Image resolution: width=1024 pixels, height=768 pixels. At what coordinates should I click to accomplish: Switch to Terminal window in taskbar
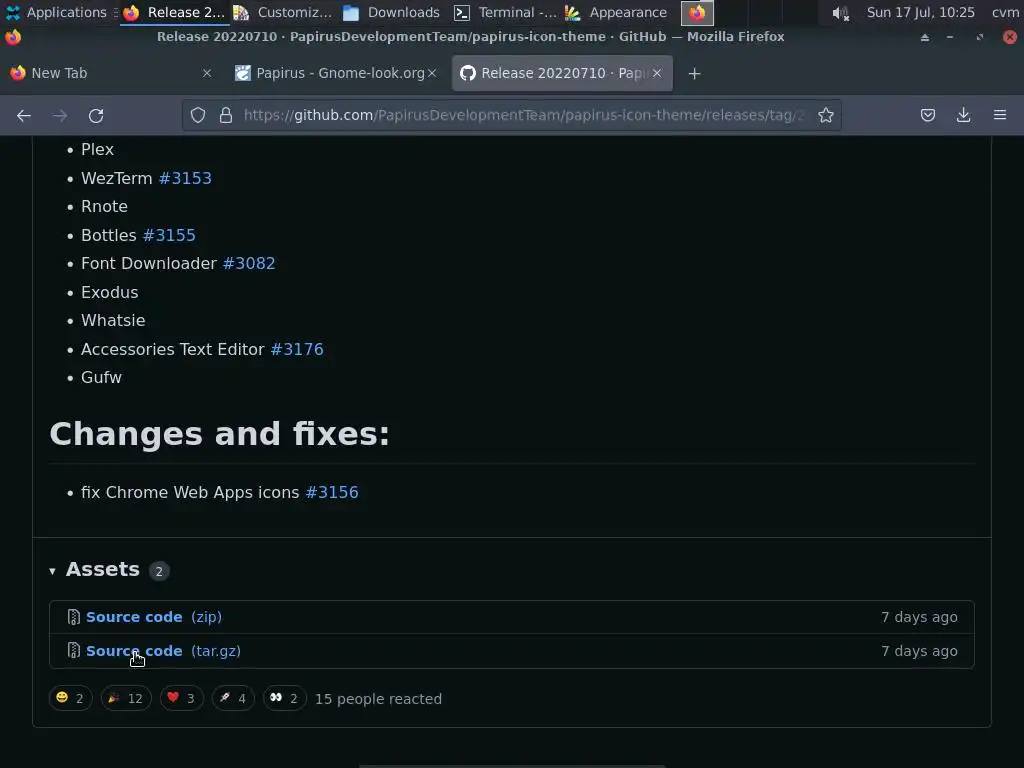[x=505, y=12]
